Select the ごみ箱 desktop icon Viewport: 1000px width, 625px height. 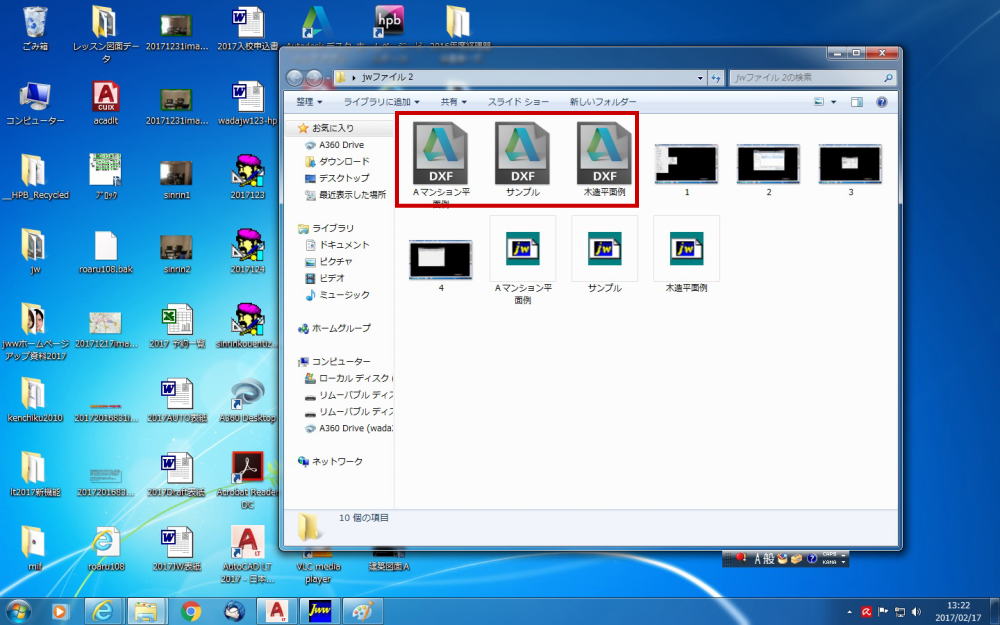click(x=35, y=29)
